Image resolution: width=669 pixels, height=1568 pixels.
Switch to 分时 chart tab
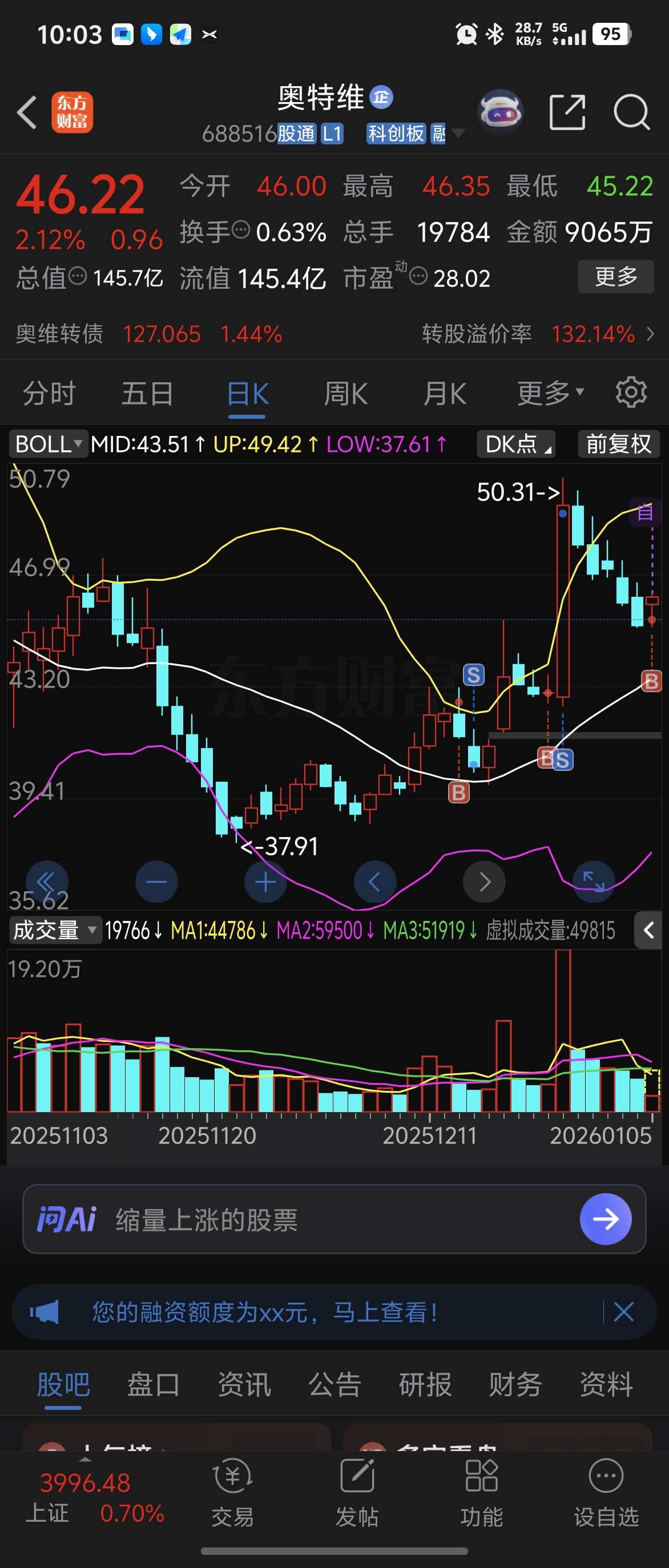click(x=49, y=393)
